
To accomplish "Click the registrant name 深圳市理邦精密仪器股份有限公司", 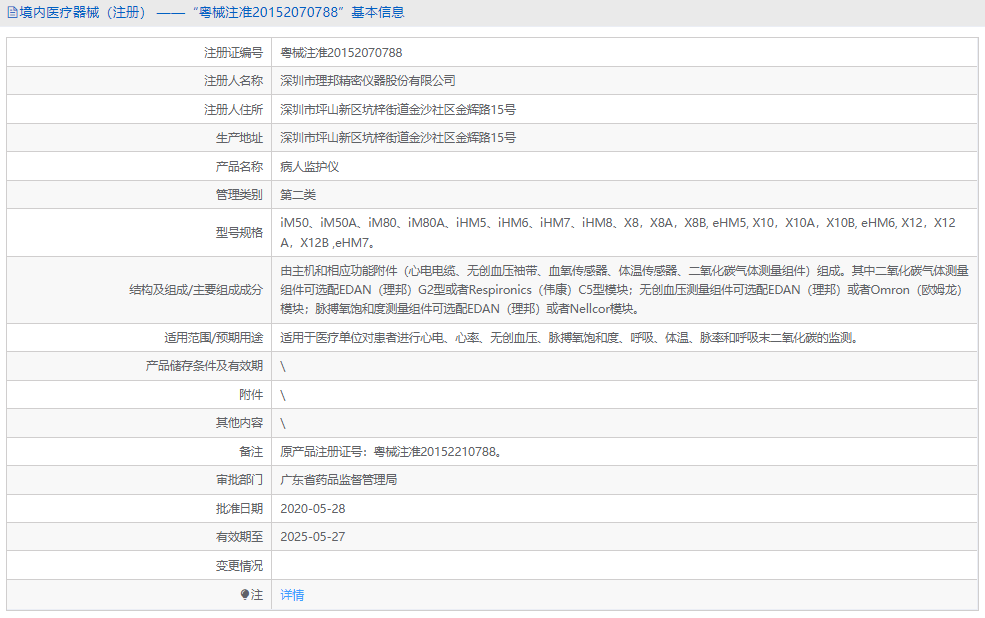I will tap(367, 81).
